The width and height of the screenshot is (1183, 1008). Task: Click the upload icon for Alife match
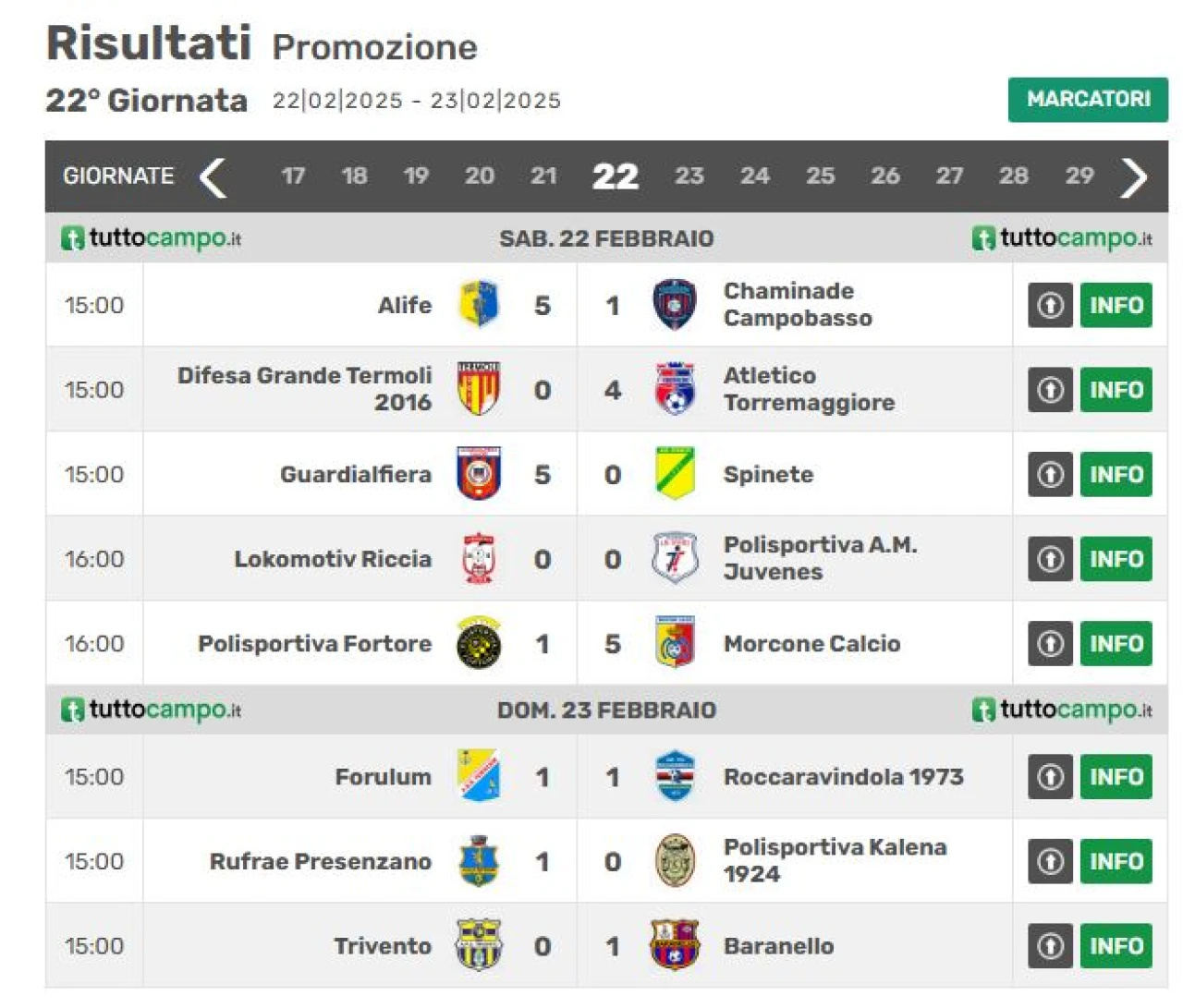tap(1050, 305)
